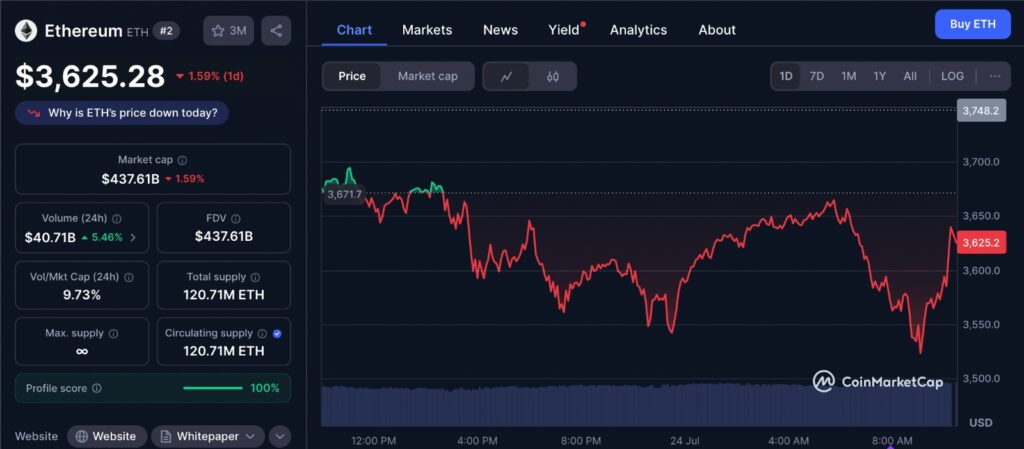The image size is (1024, 449).
Task: Click the $40.71B volume value
Action: point(50,238)
